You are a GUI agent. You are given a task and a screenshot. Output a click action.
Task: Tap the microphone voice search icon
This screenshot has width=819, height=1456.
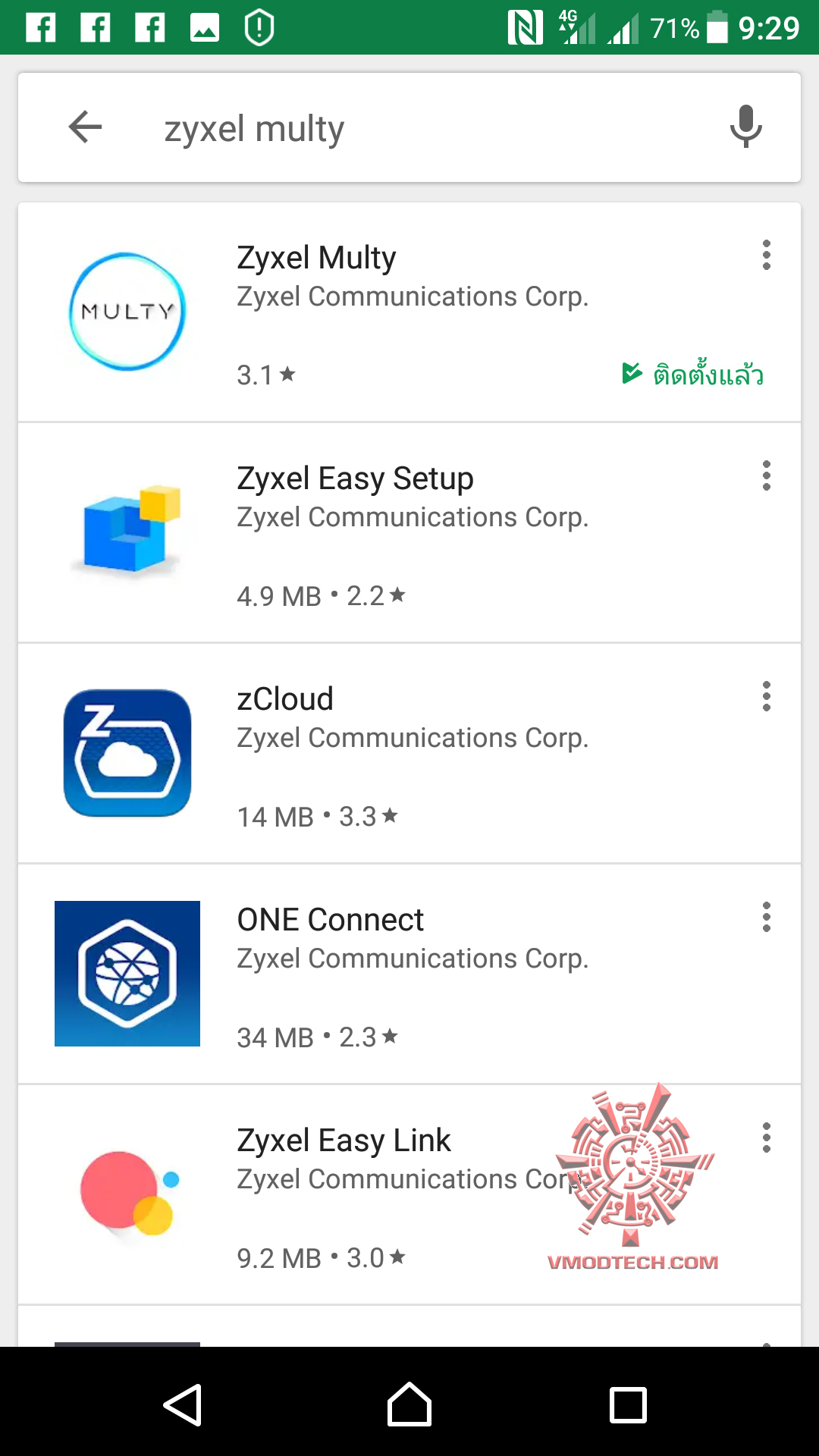745,127
